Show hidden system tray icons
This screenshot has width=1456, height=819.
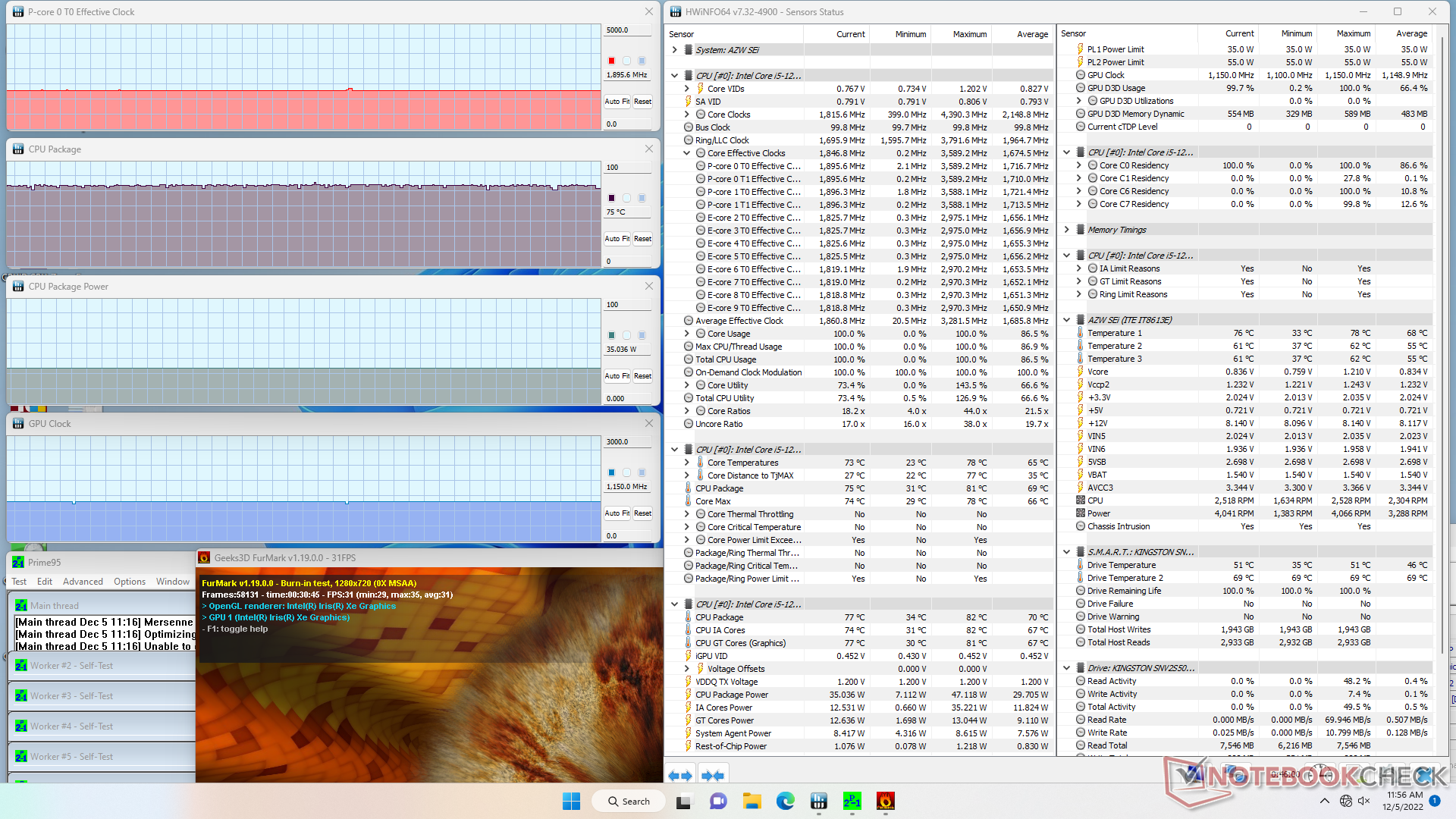[x=1324, y=802]
